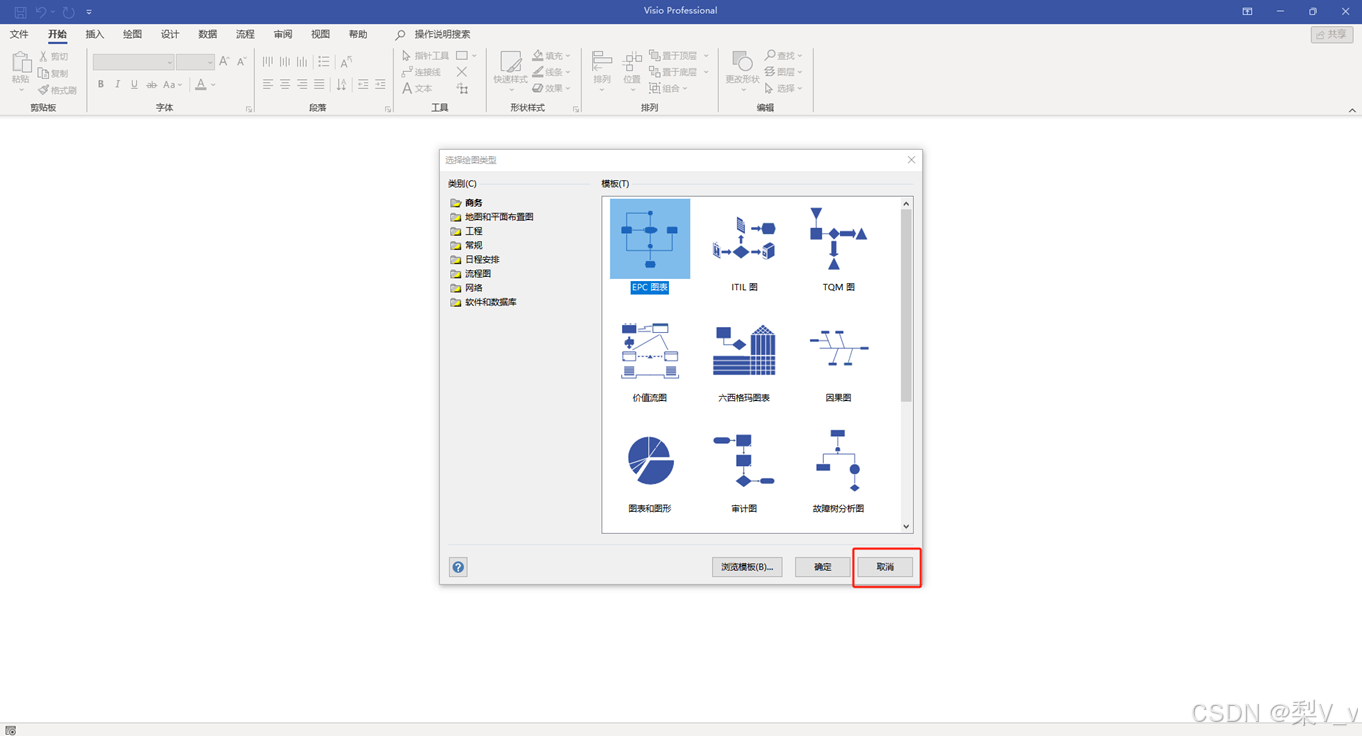Image resolution: width=1362 pixels, height=736 pixels.
Task: Switch to the 数据 ribbon tab
Action: 208,34
